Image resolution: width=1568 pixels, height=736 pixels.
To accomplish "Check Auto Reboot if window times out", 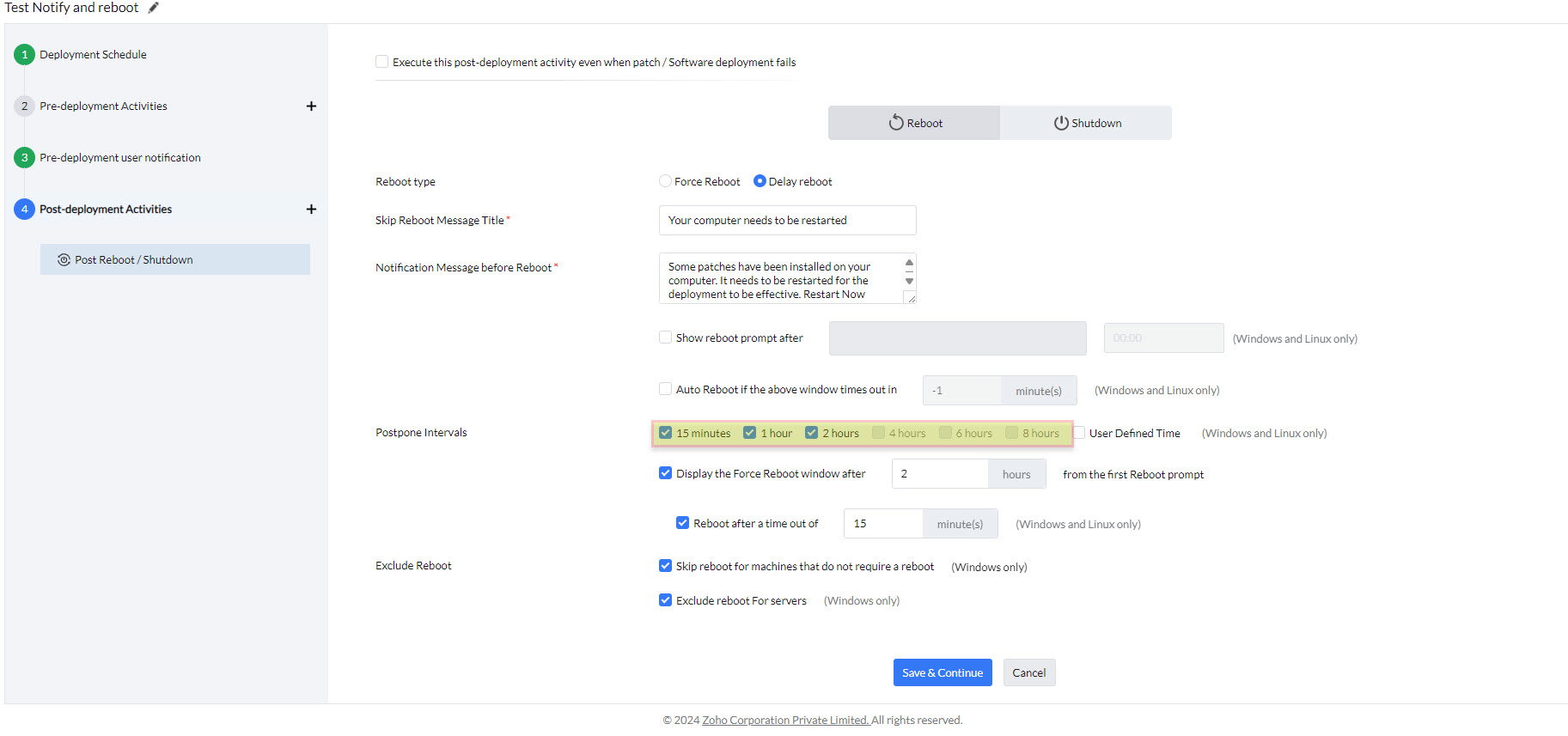I will point(665,389).
